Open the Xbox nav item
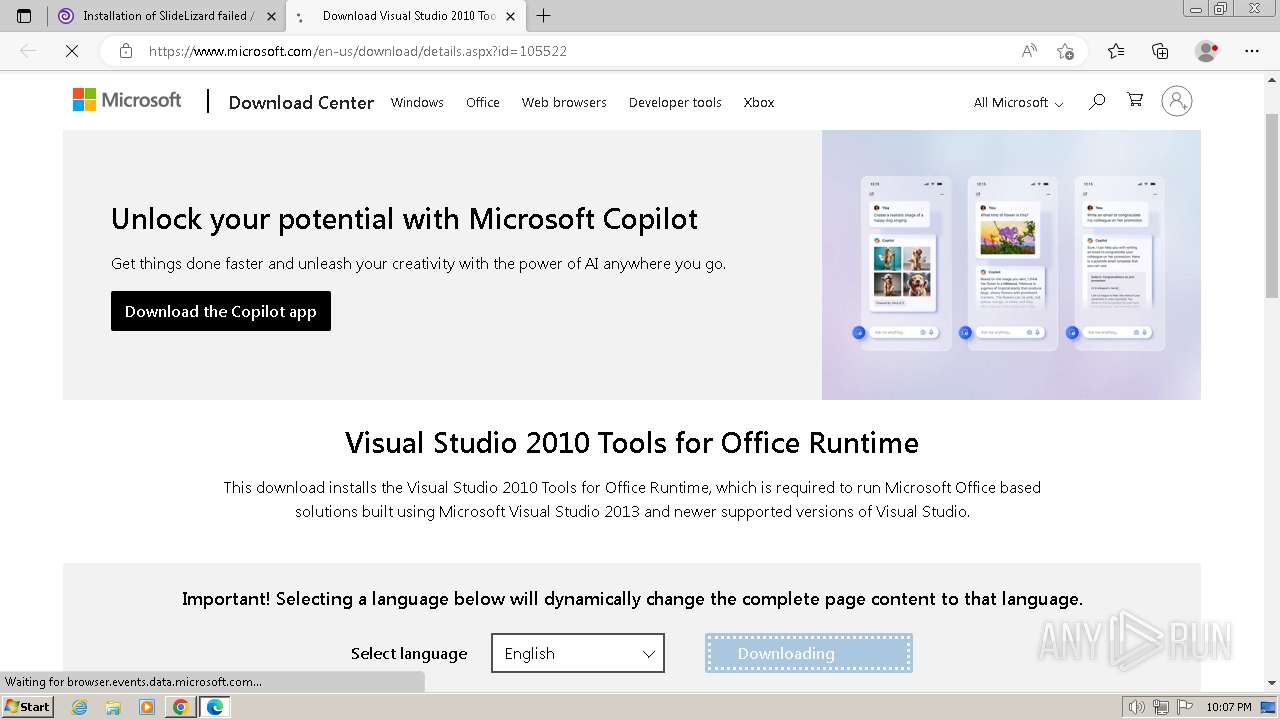The width and height of the screenshot is (1280, 720). [759, 102]
